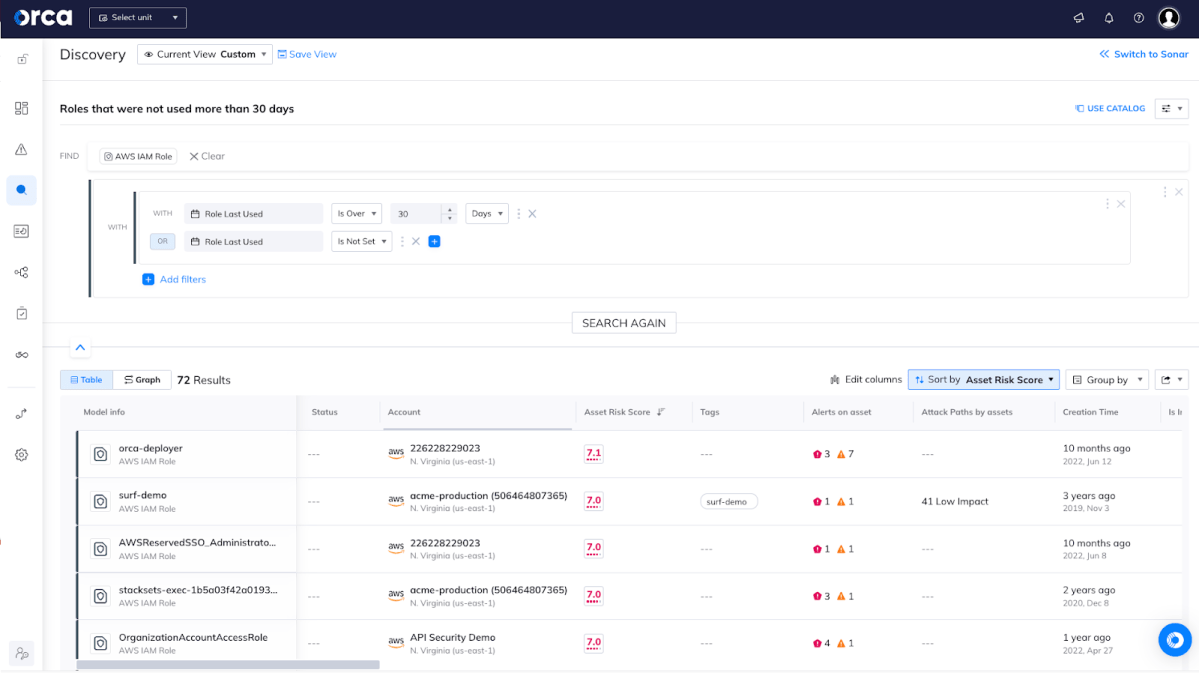Close the inner filter group
The image size is (1199, 673).
(x=1121, y=204)
